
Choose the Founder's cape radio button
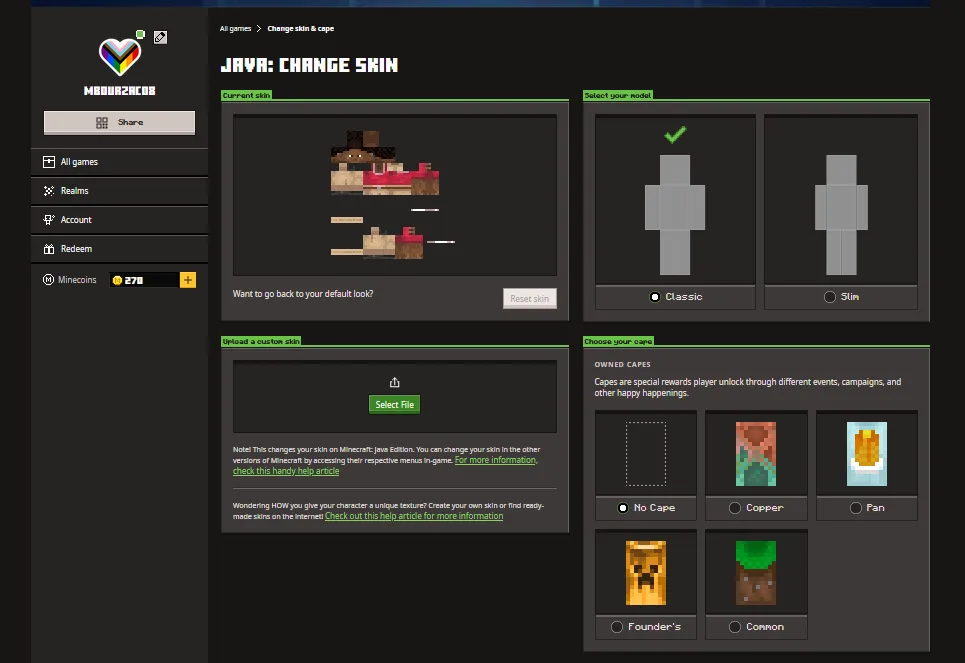[617, 627]
